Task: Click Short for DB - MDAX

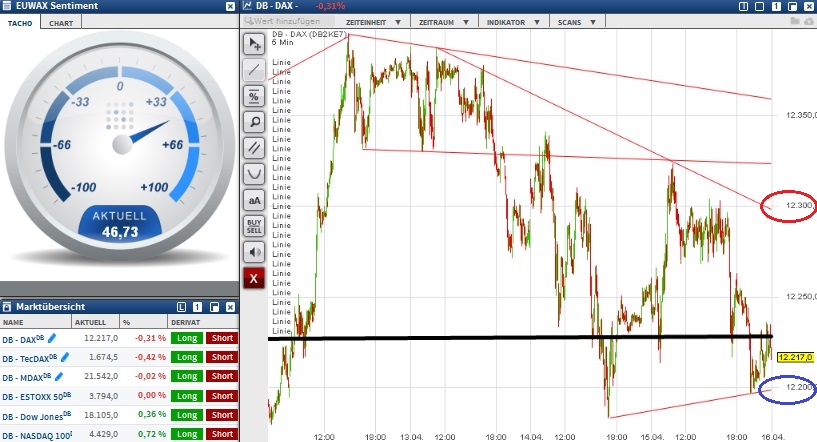Action: [222, 376]
